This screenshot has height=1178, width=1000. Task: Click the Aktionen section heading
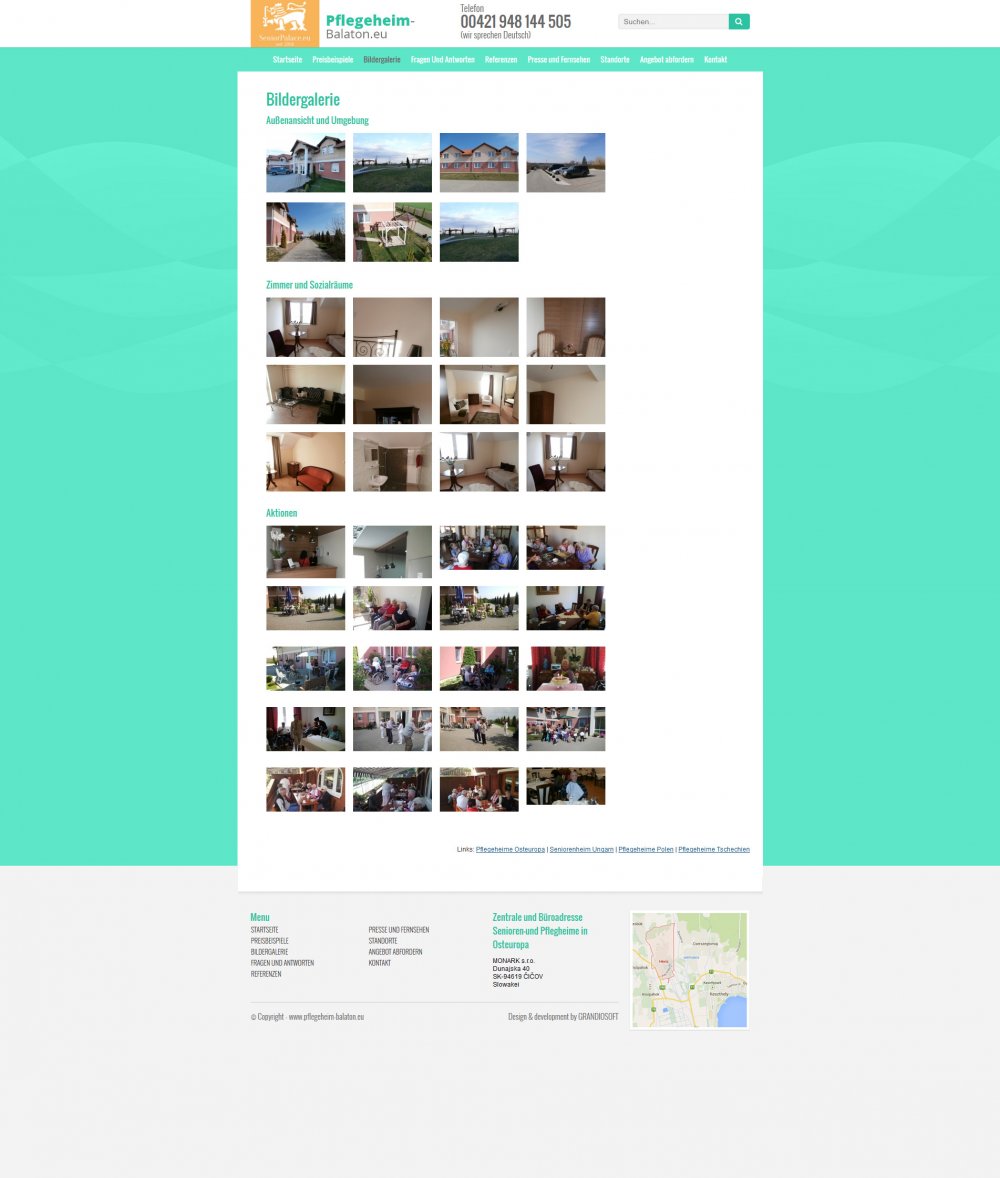[x=282, y=513]
